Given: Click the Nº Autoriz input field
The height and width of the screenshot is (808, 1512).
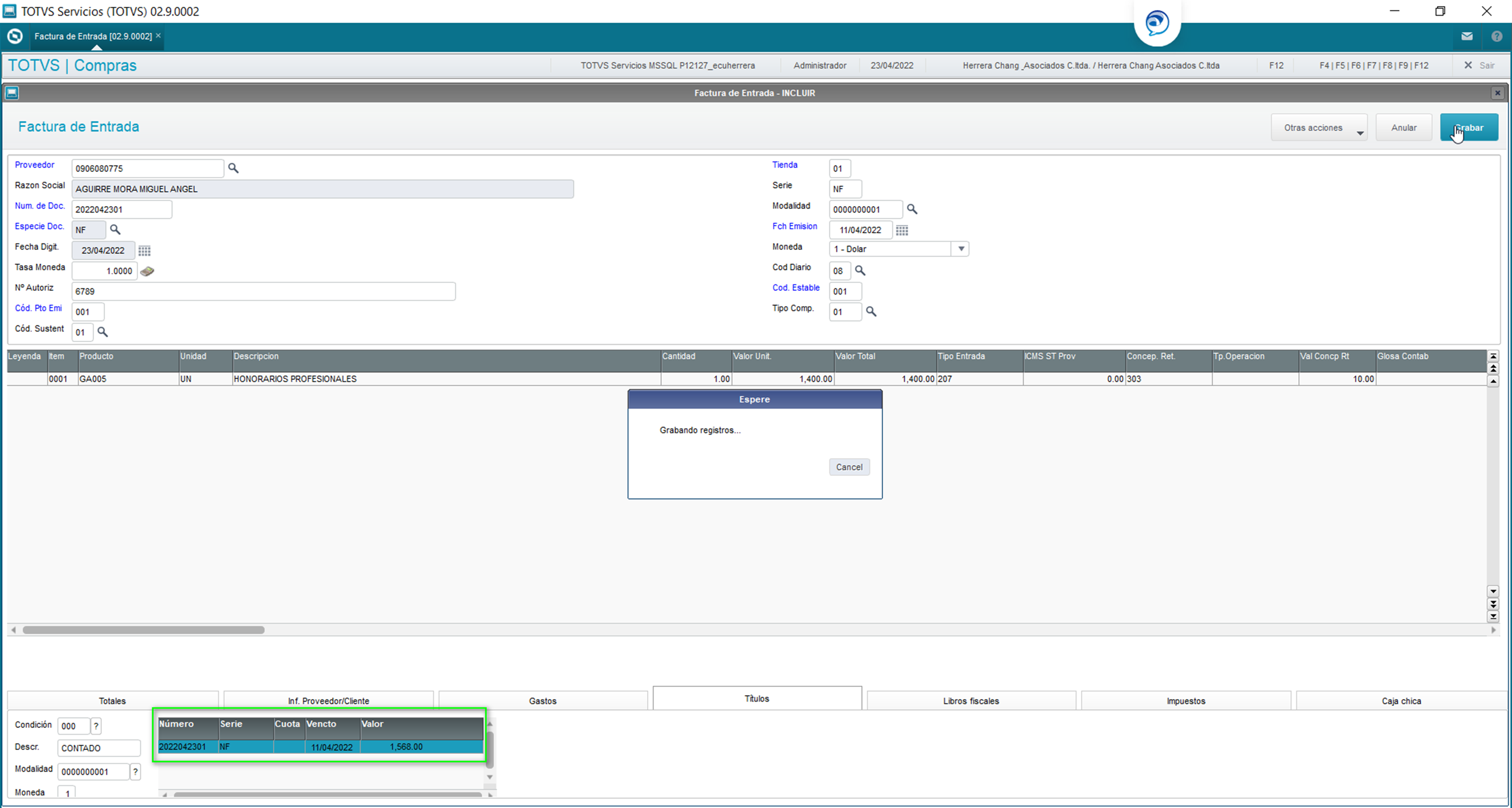Looking at the screenshot, I should 264,291.
